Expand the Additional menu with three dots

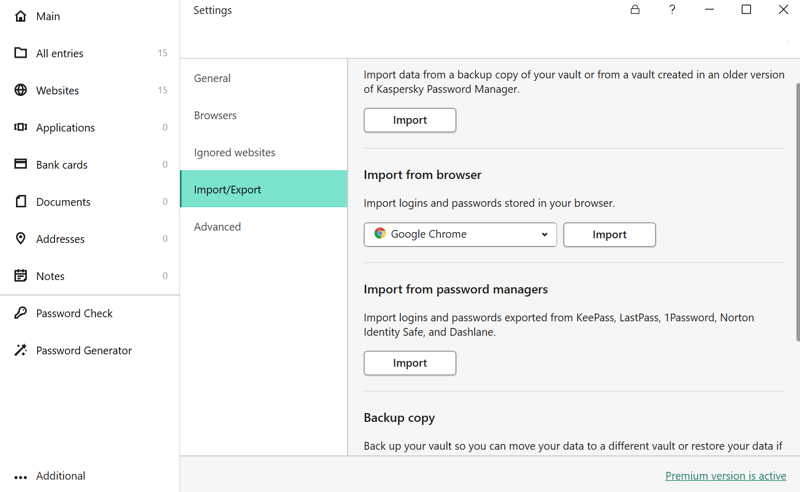point(20,477)
